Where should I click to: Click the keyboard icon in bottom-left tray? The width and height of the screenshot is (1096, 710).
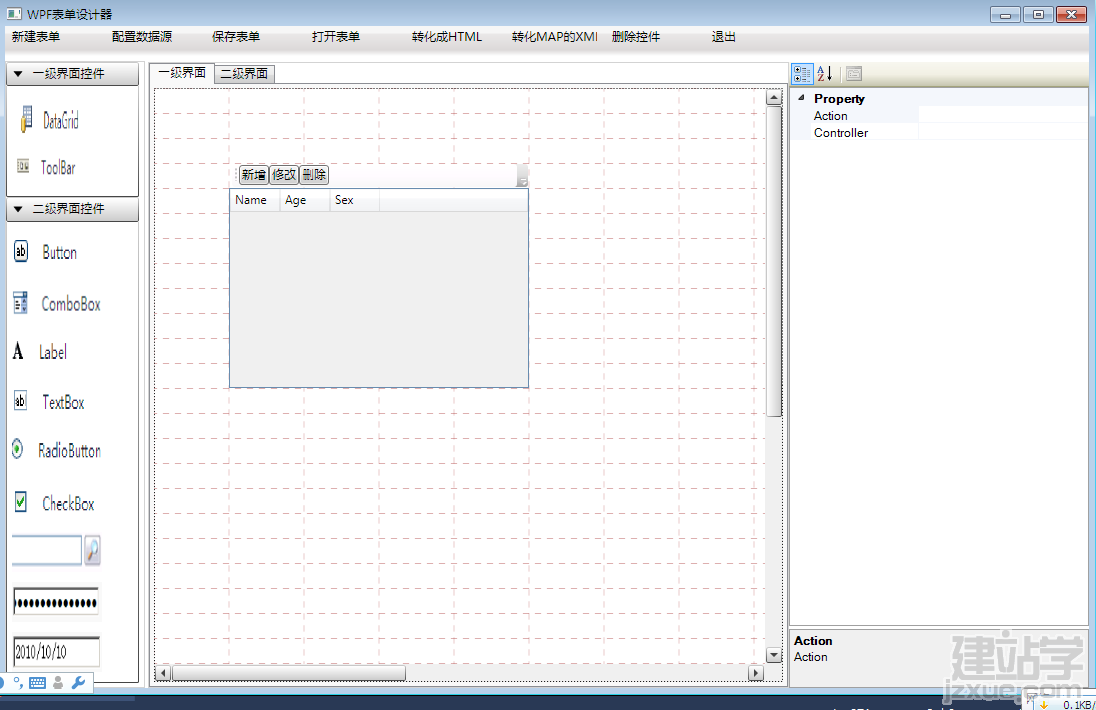(x=38, y=683)
